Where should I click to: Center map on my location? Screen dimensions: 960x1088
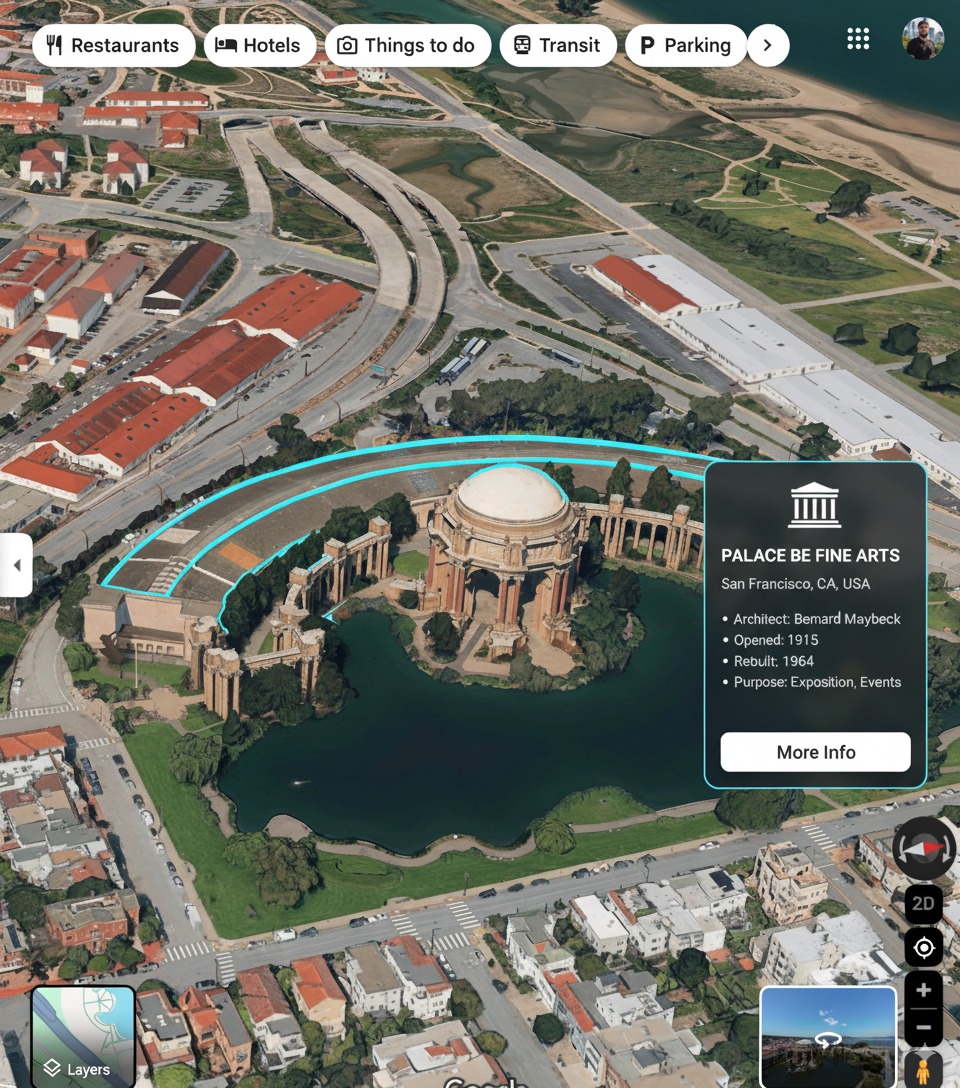[x=924, y=947]
